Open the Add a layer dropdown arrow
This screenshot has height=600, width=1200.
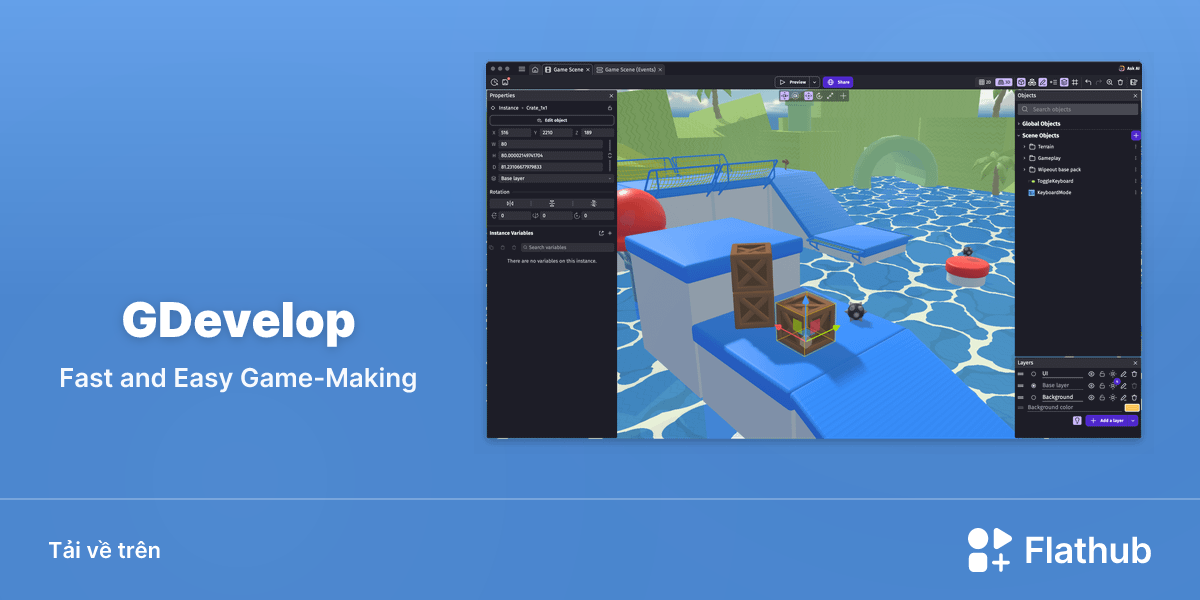[1133, 420]
